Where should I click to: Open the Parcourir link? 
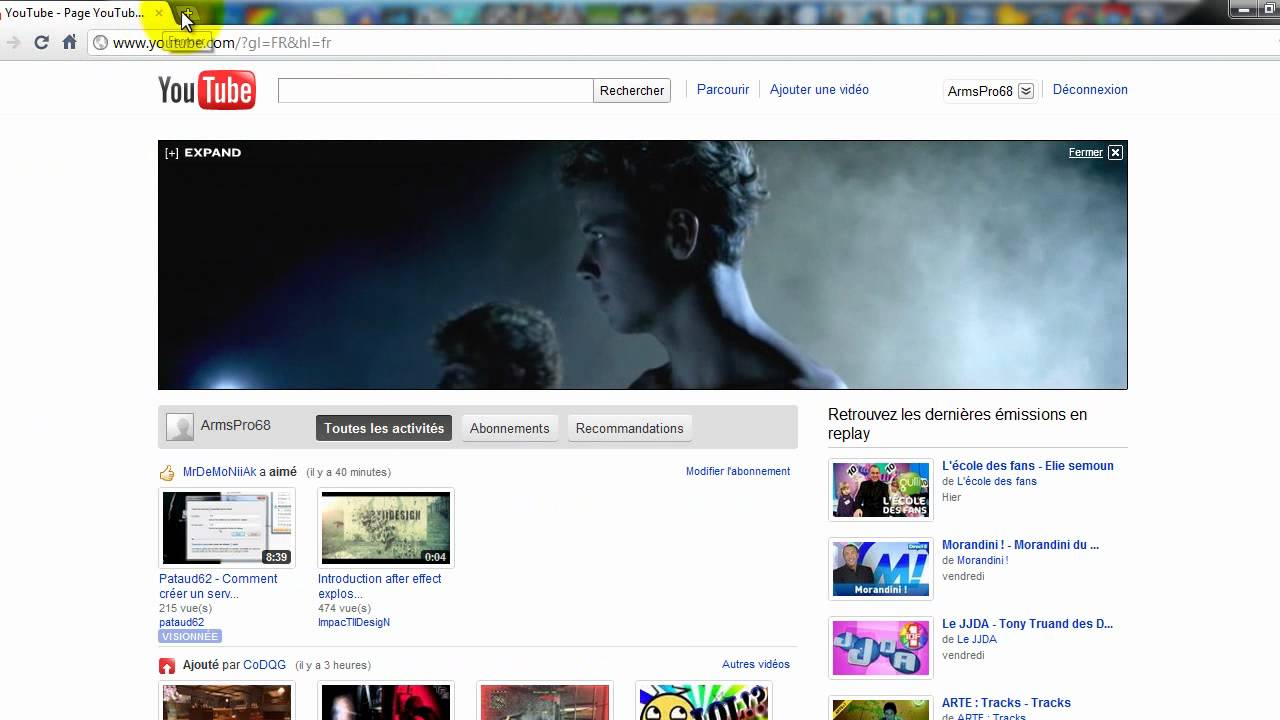(x=723, y=89)
